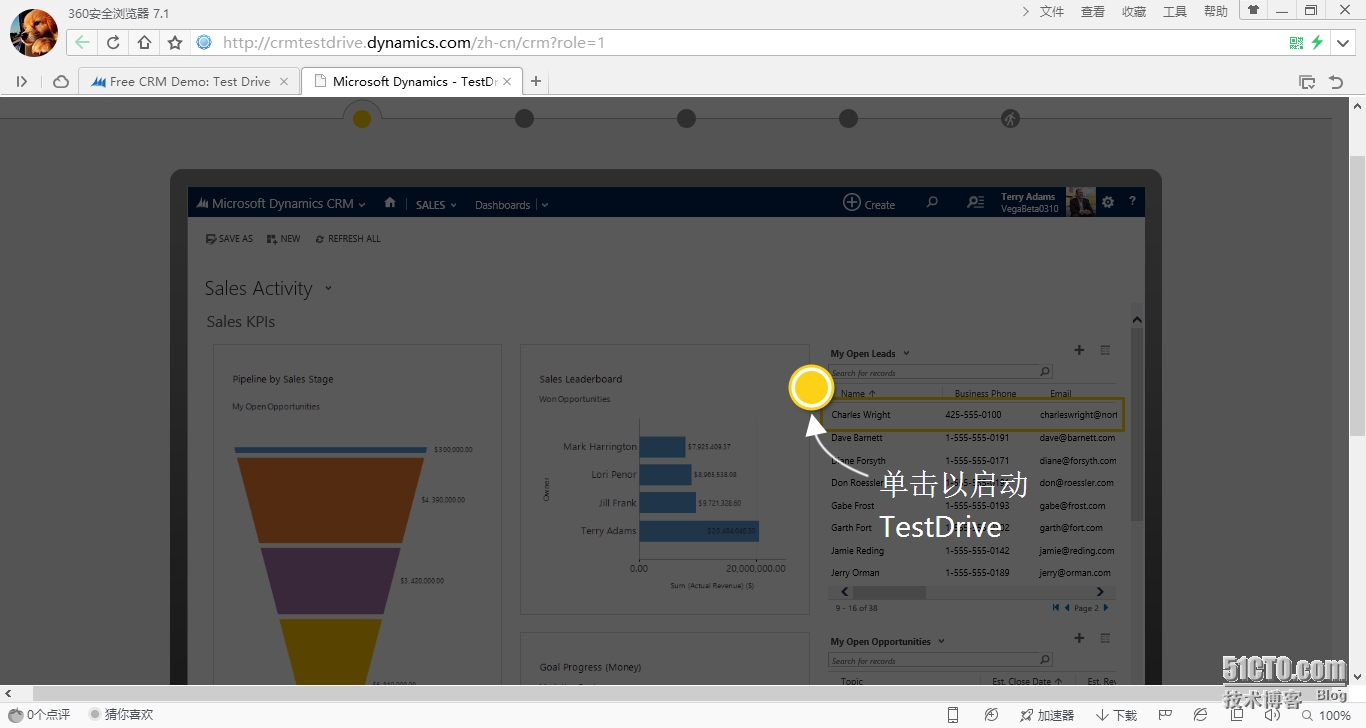1366x728 pixels.
Task: Sort leads by the Name column header
Action: click(x=858, y=394)
